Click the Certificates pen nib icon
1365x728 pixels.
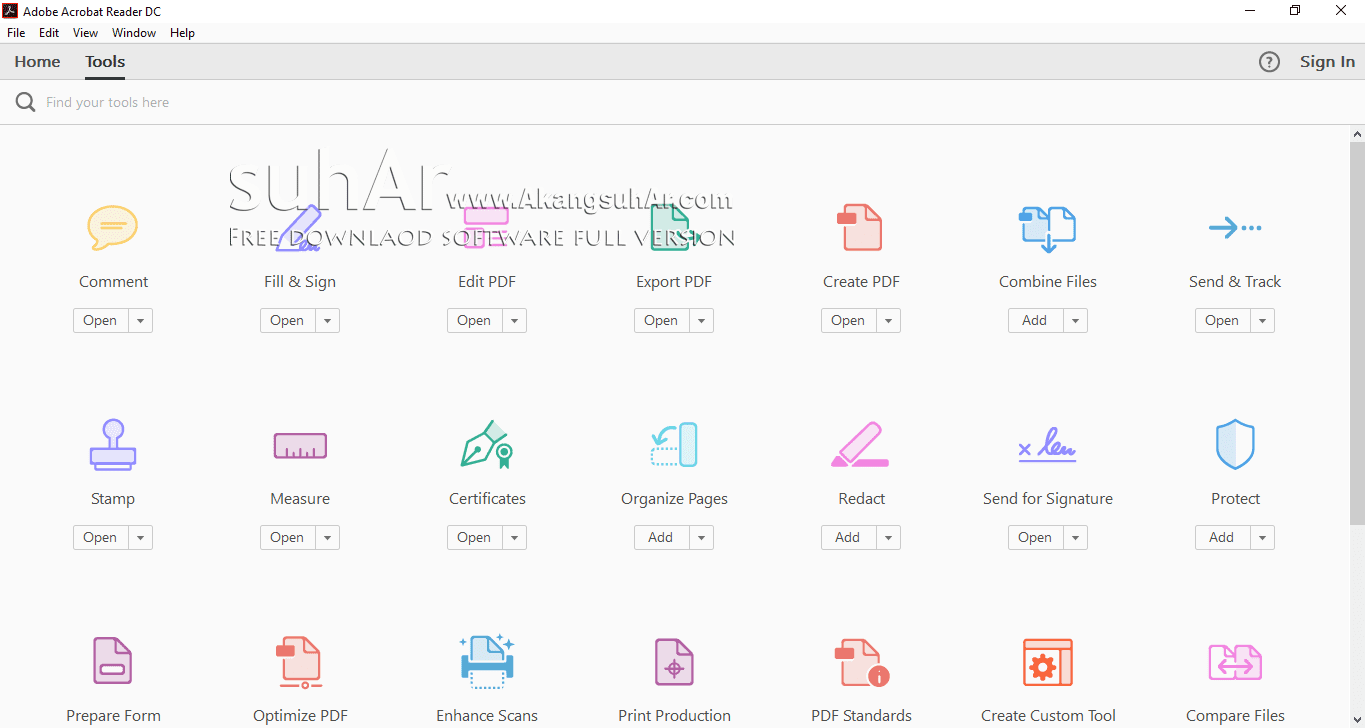click(487, 445)
